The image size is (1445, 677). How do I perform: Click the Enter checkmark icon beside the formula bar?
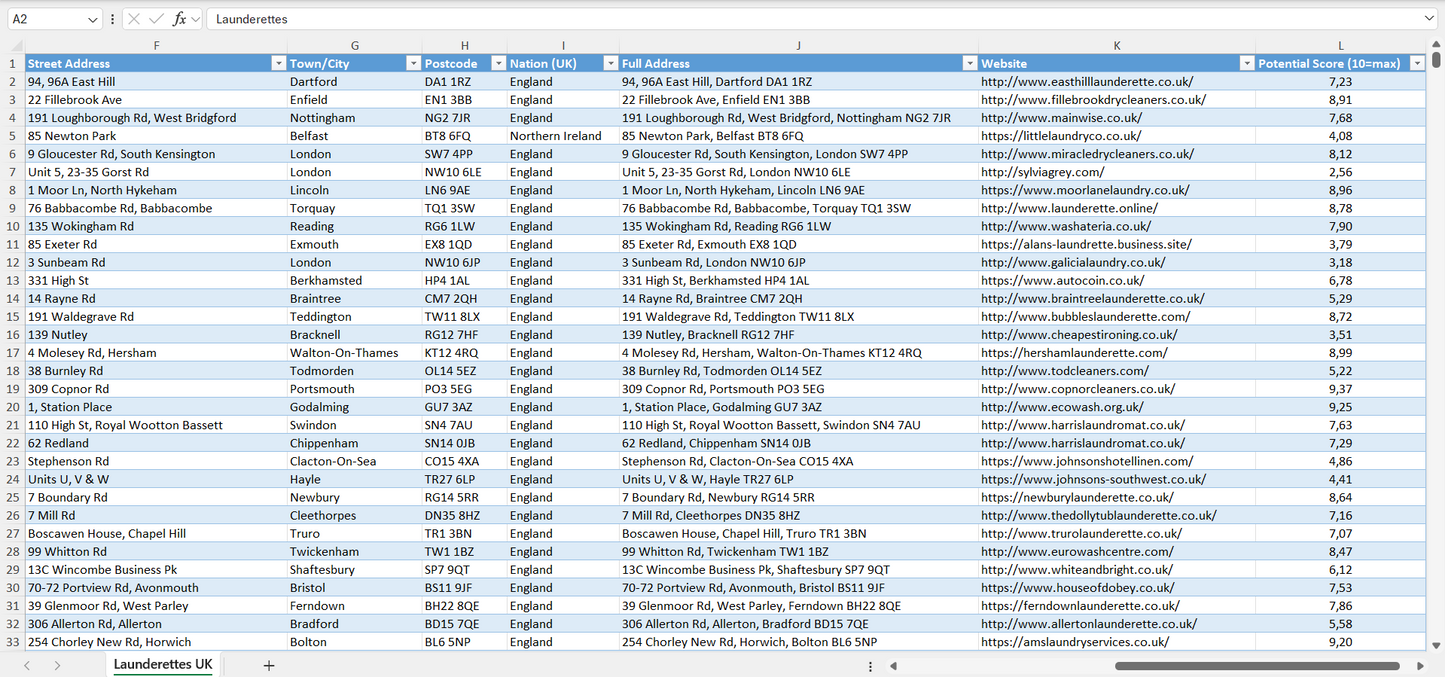point(156,18)
